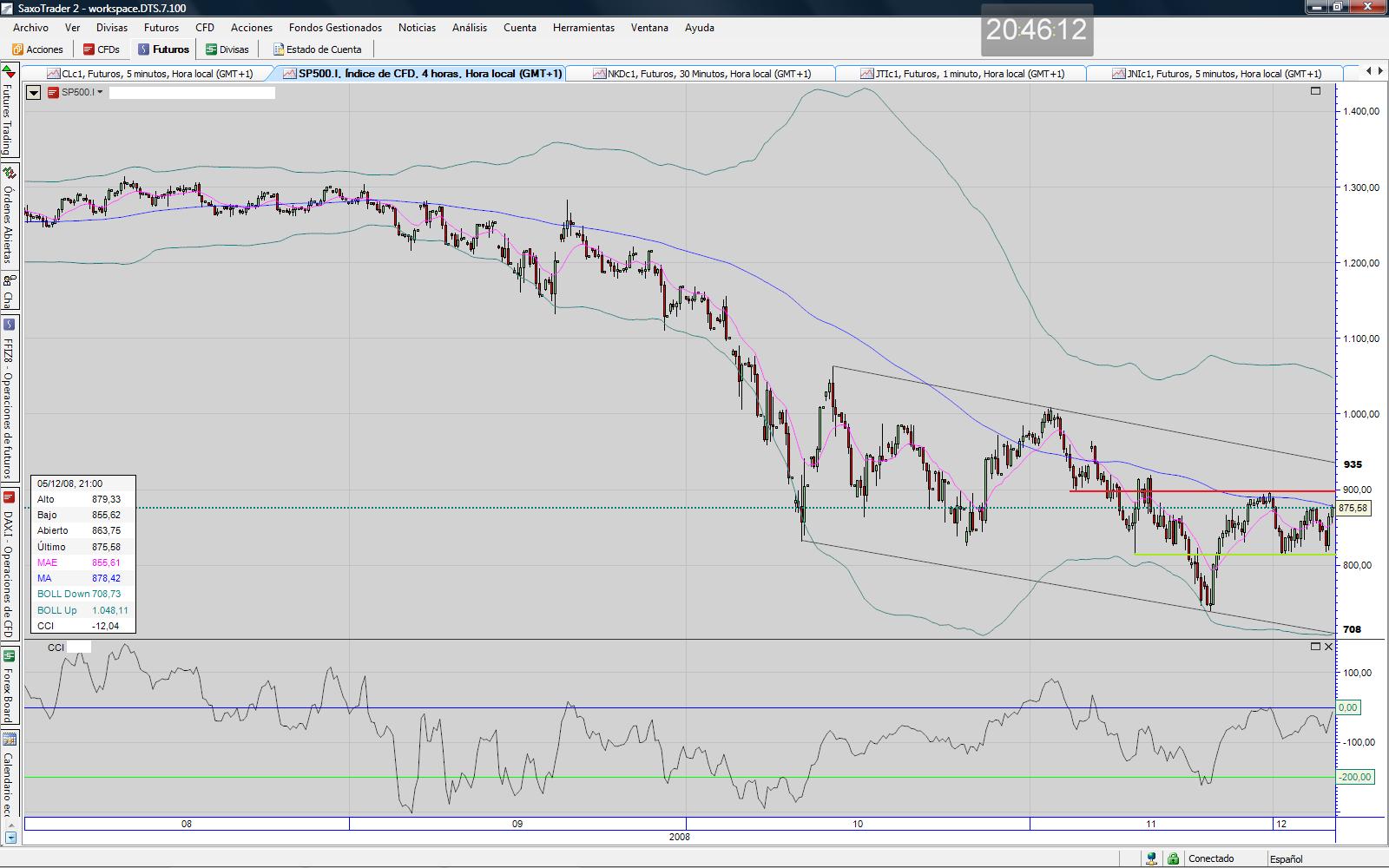Open Estado de Cuenta

pos(318,49)
